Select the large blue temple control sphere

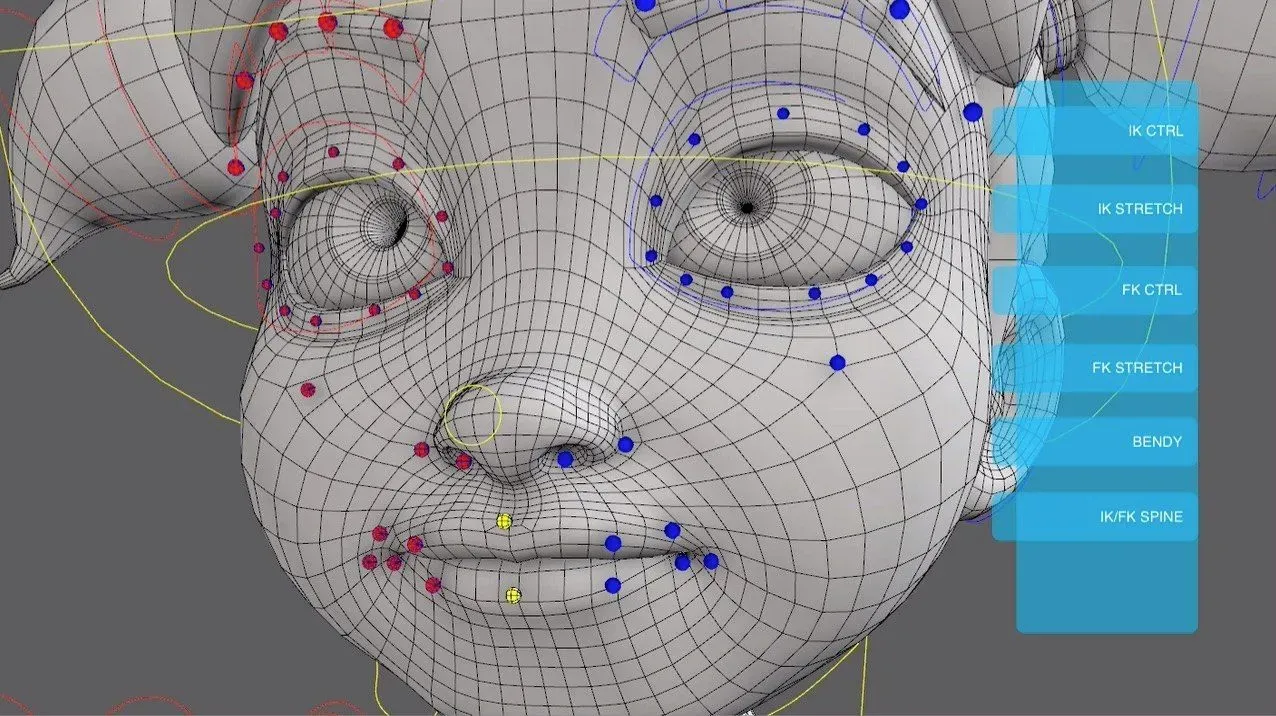point(973,113)
